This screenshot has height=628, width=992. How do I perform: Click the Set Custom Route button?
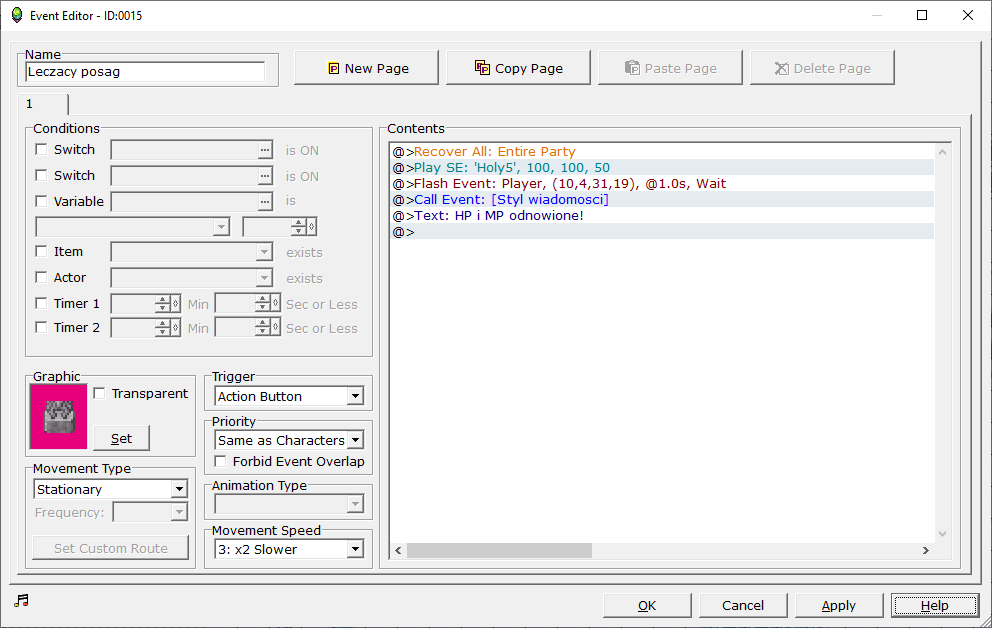111,548
